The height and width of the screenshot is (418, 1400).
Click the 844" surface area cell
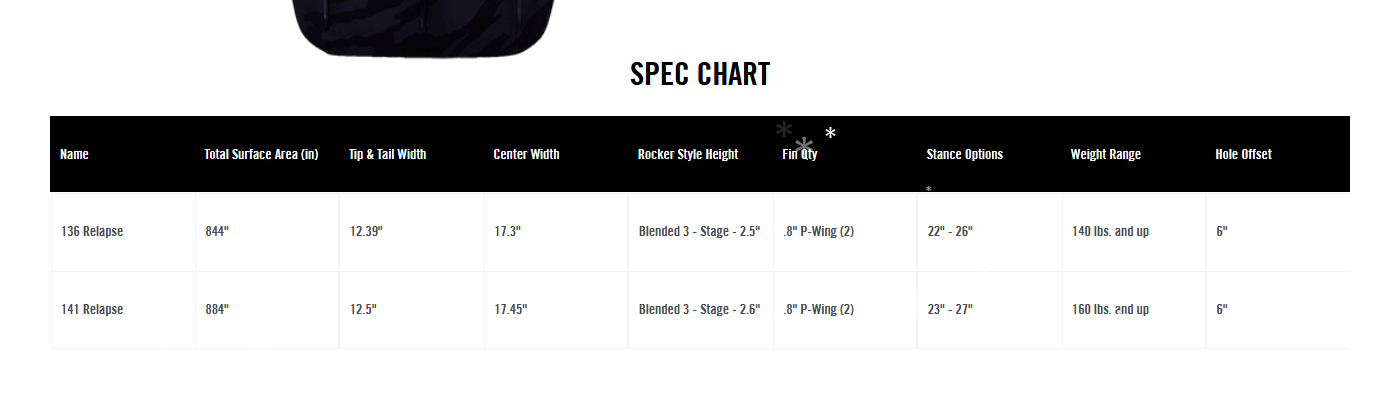(217, 231)
